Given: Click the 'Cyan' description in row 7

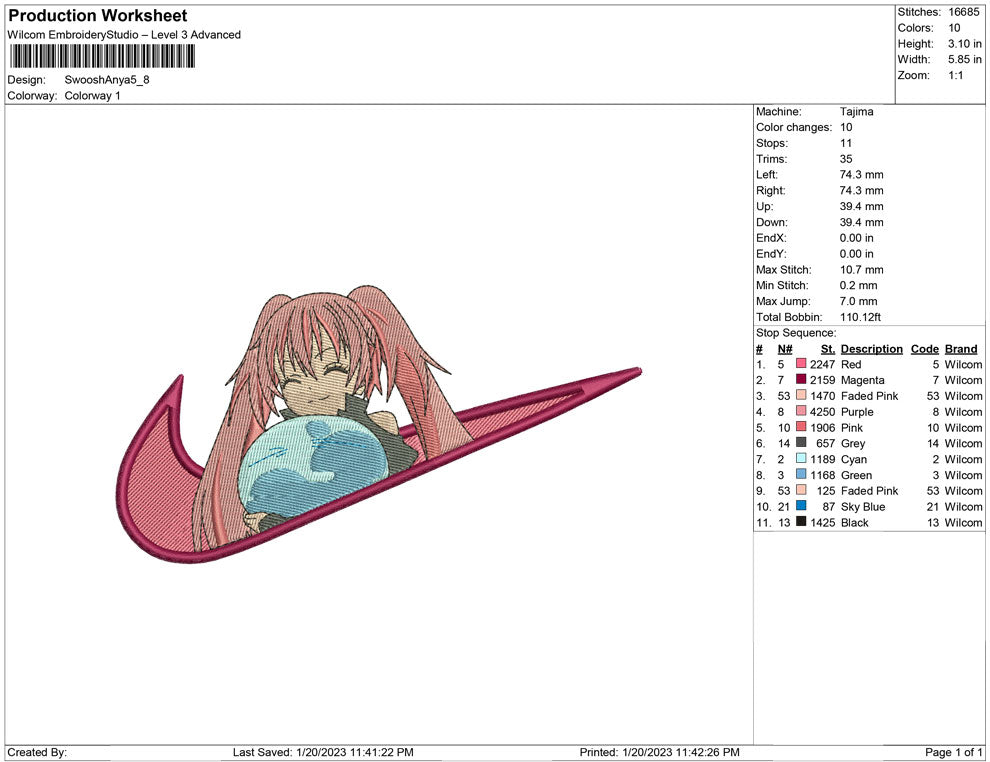Looking at the screenshot, I should [854, 459].
